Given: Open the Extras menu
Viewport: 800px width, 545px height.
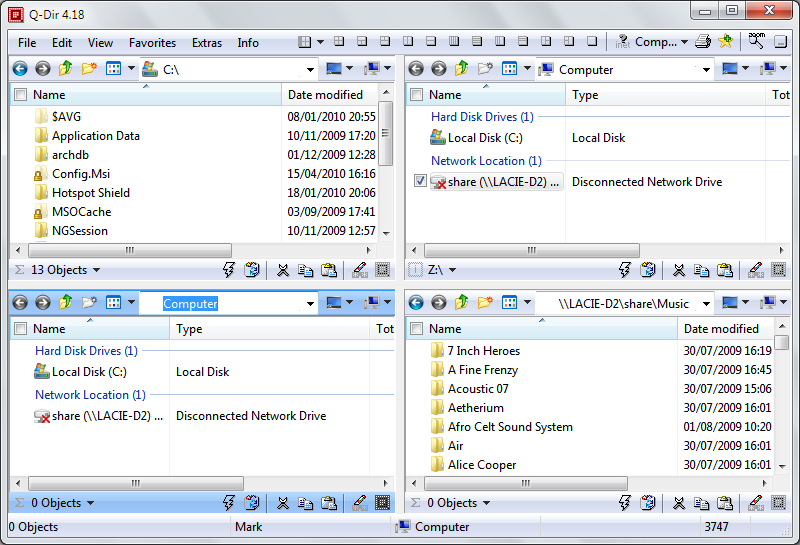Looking at the screenshot, I should coord(207,43).
